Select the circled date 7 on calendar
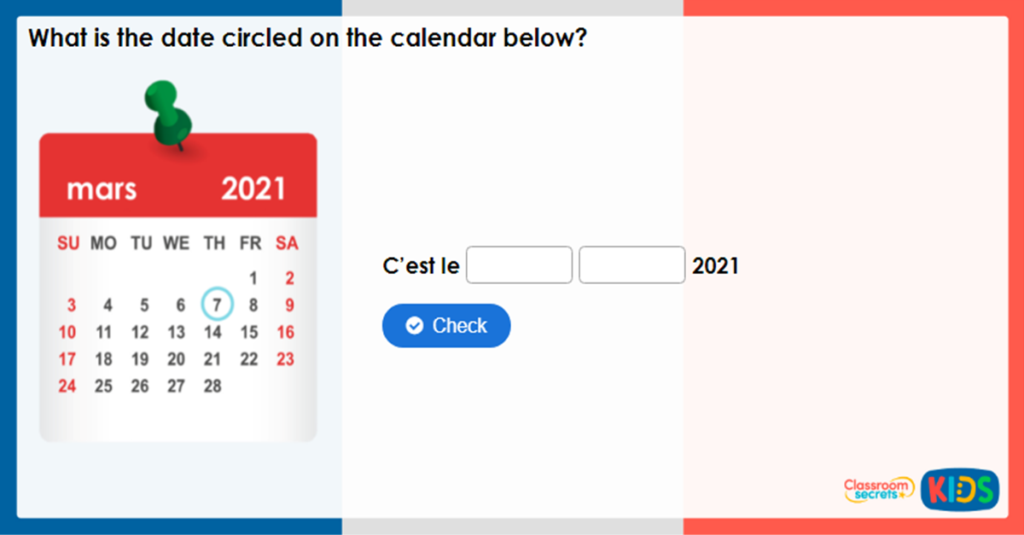 pyautogui.click(x=216, y=304)
